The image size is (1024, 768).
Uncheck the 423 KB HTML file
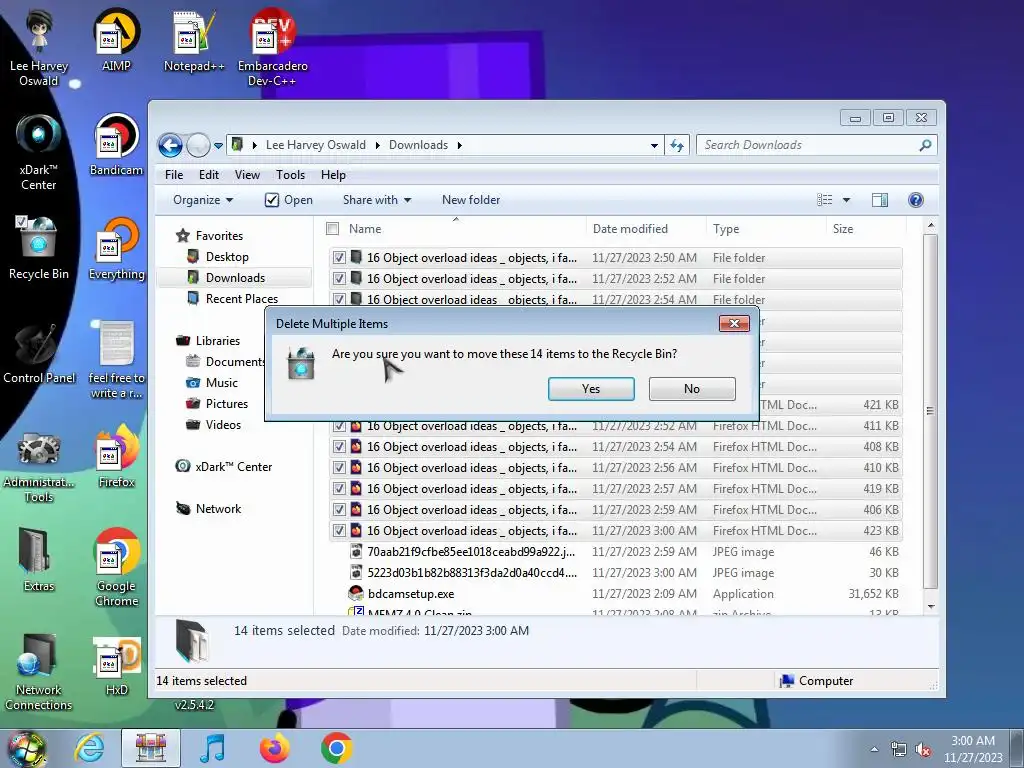[339, 530]
